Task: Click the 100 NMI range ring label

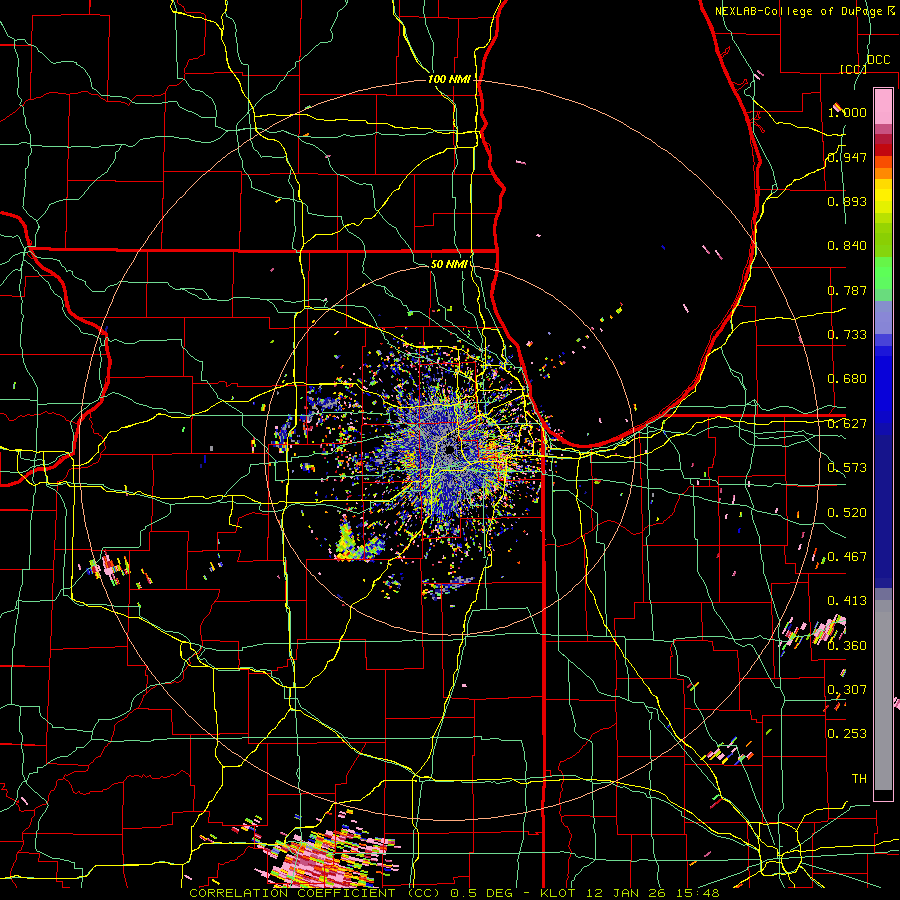Action: coord(449,79)
